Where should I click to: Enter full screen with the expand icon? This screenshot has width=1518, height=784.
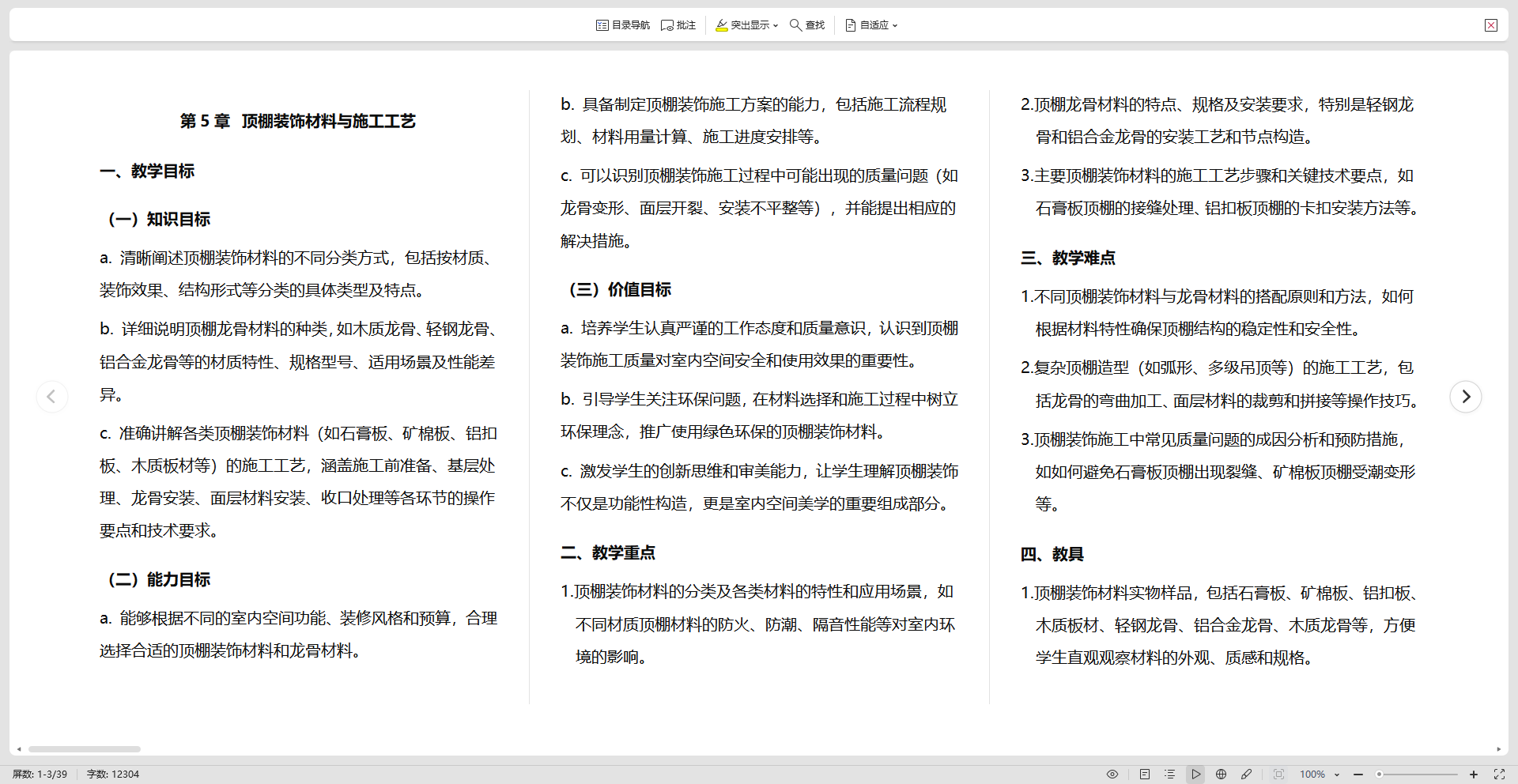1499,775
